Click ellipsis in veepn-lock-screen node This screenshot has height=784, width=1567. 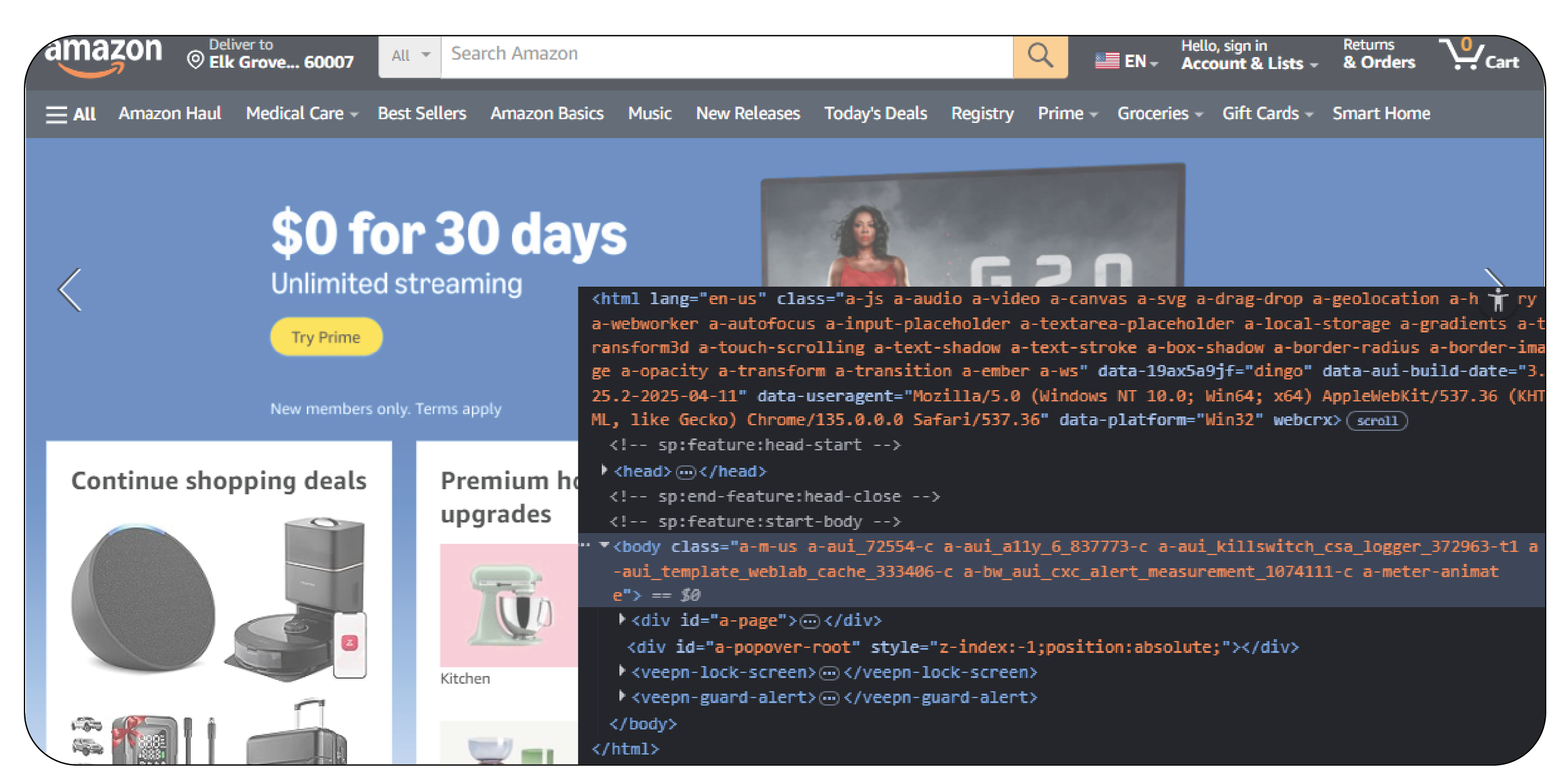tap(829, 674)
